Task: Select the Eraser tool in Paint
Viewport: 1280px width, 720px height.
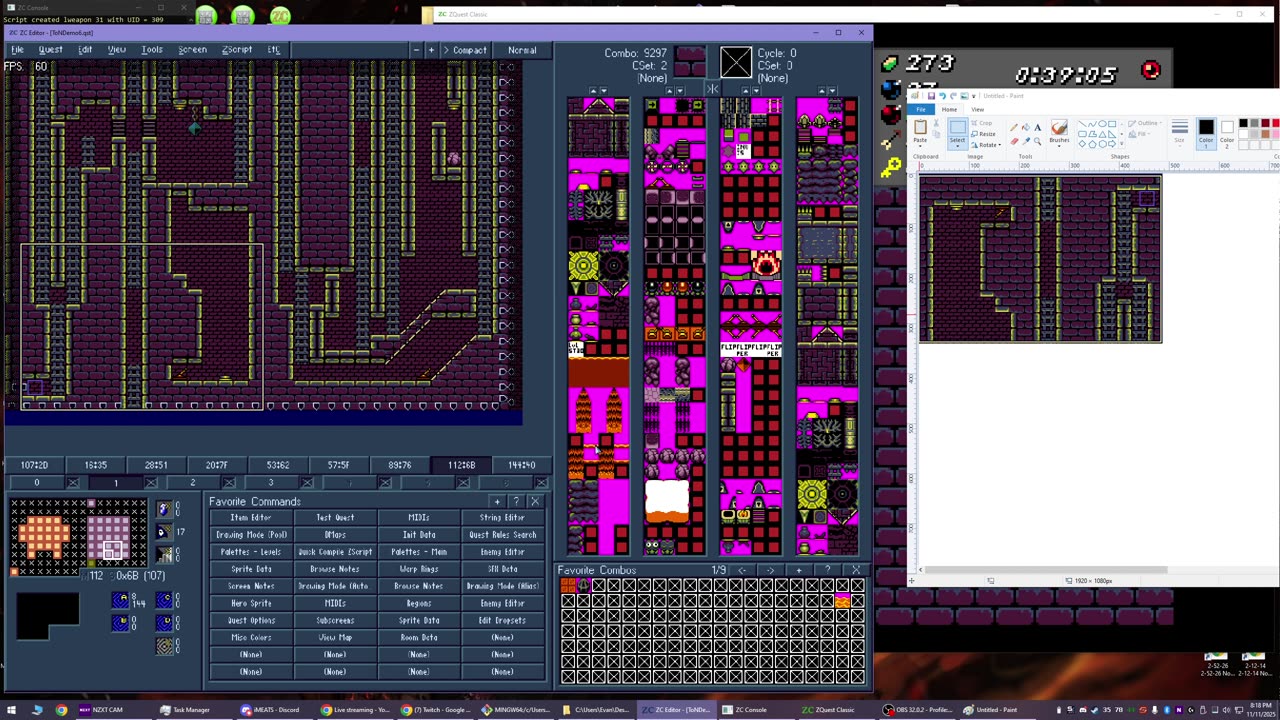Action: (x=1014, y=140)
